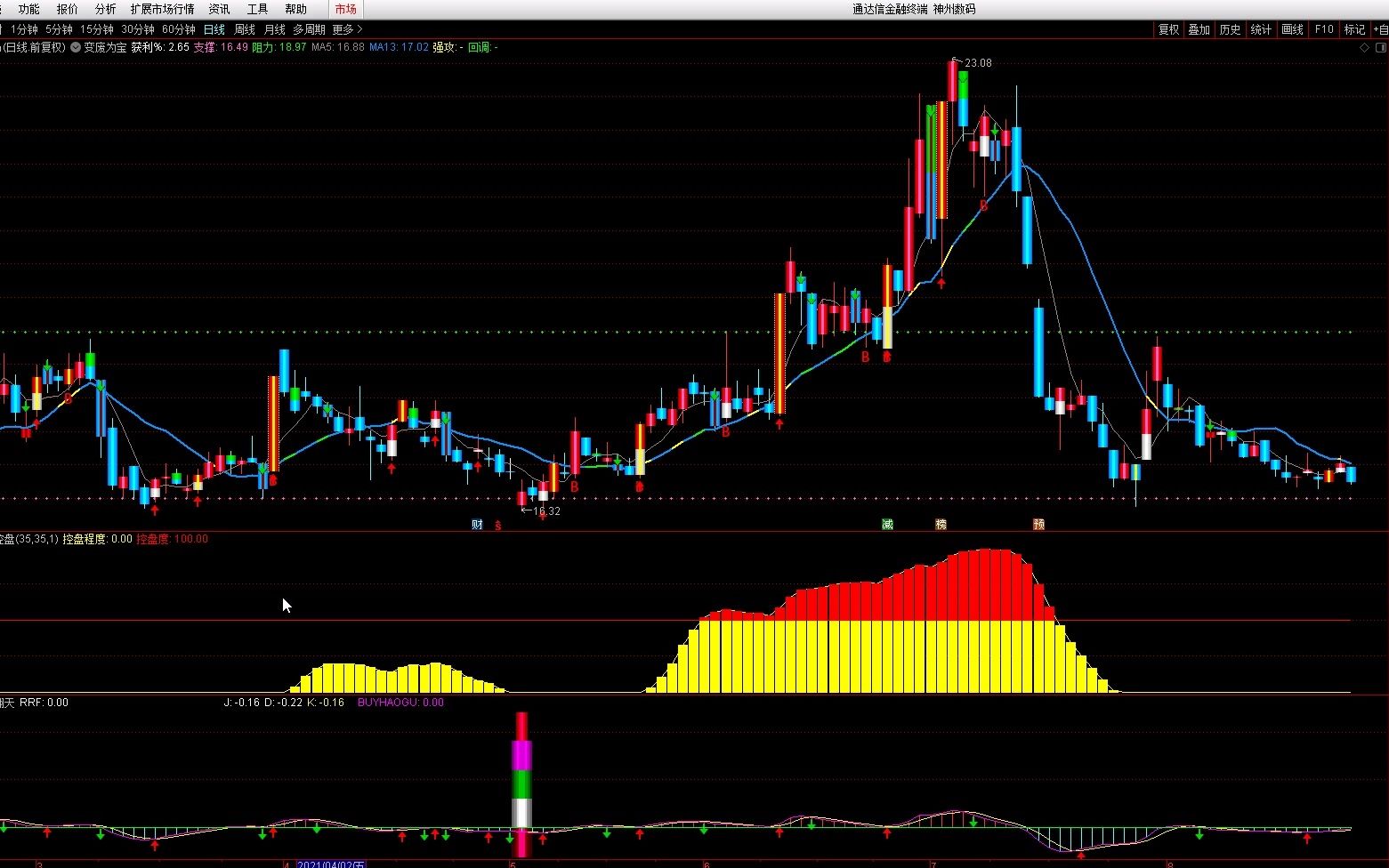
Task: Open the 多周期 multi-period view
Action: click(309, 29)
